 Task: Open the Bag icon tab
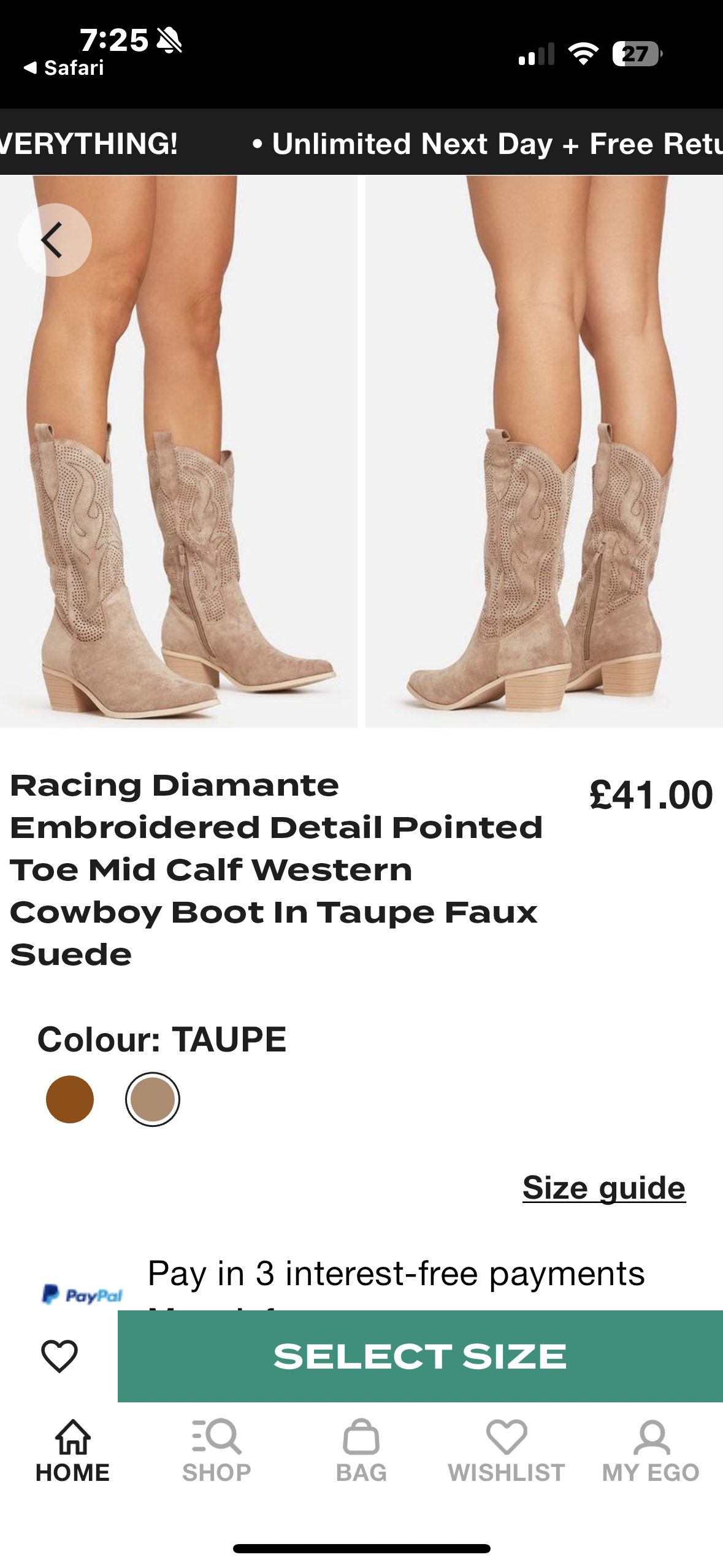pos(361,1451)
